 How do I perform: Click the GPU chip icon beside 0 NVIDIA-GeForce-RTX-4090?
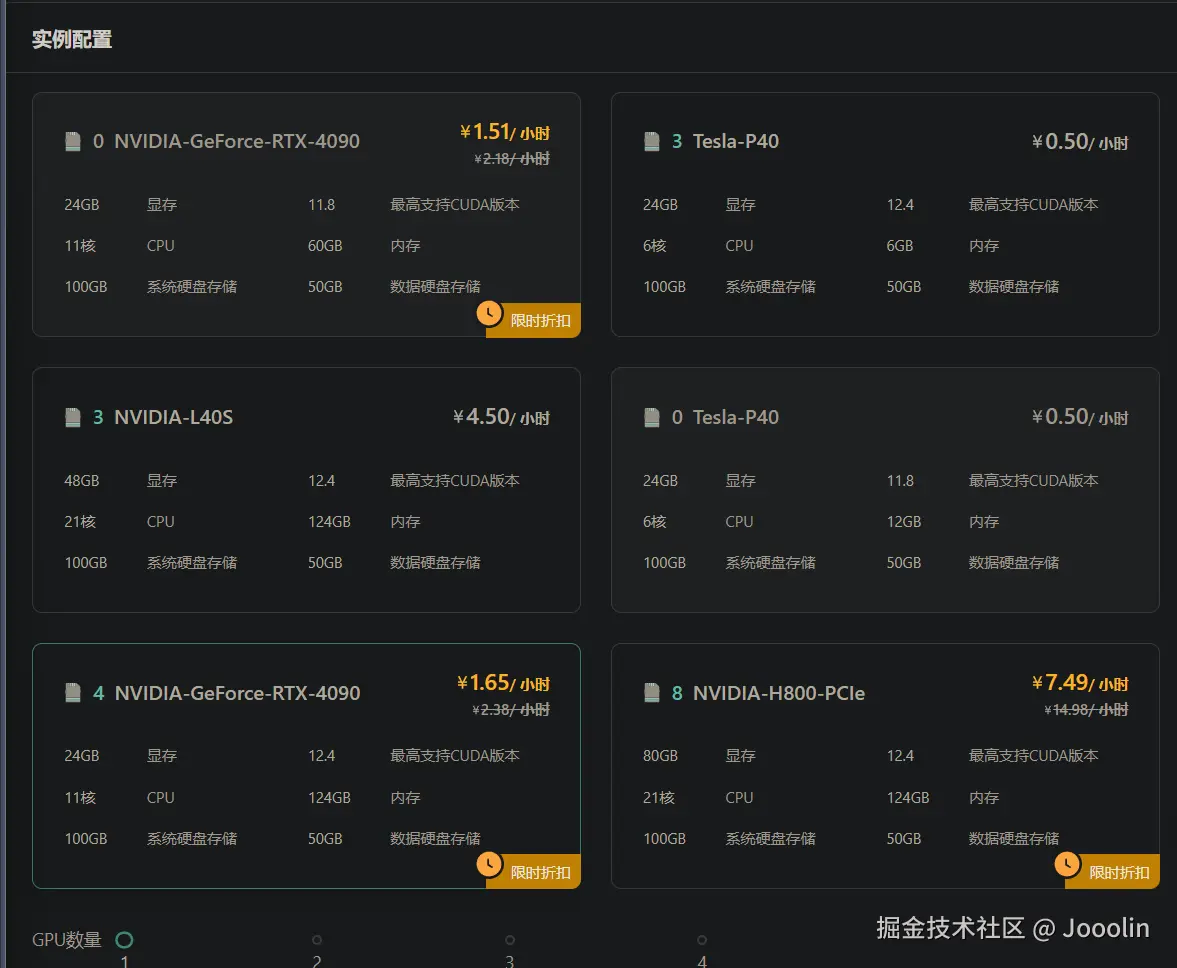(x=73, y=142)
